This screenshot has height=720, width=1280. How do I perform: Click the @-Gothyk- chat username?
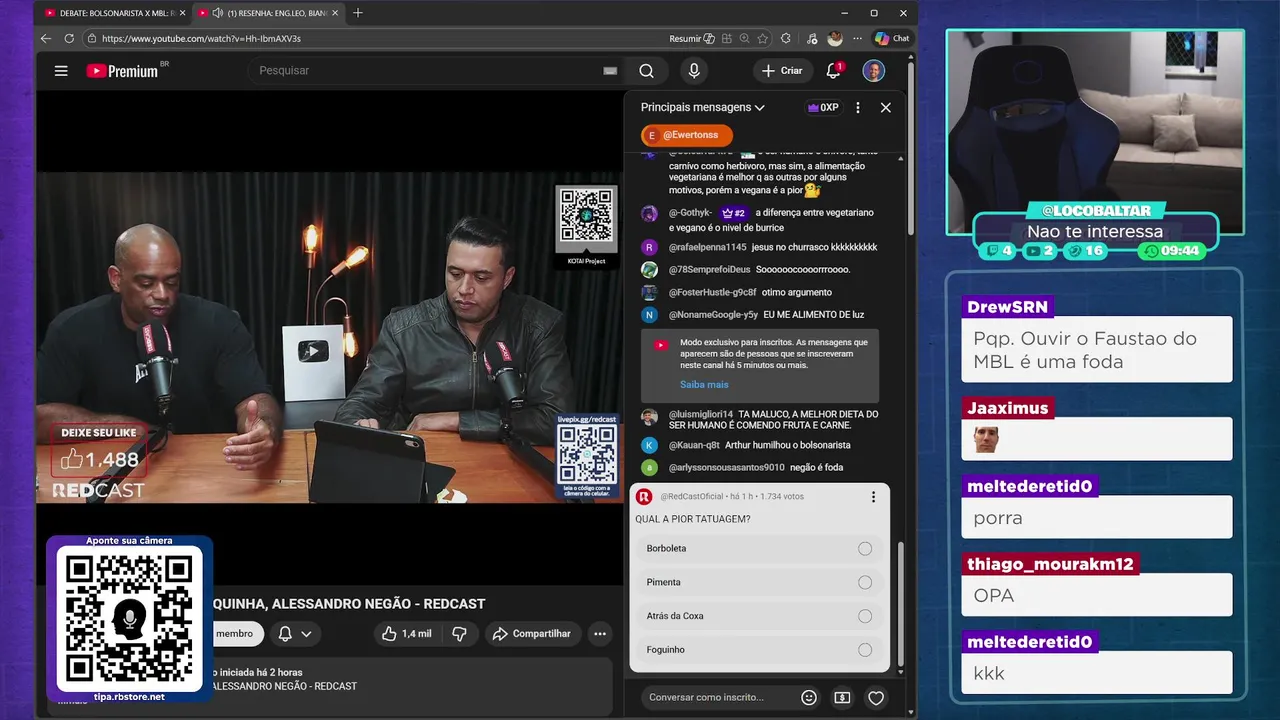point(690,213)
